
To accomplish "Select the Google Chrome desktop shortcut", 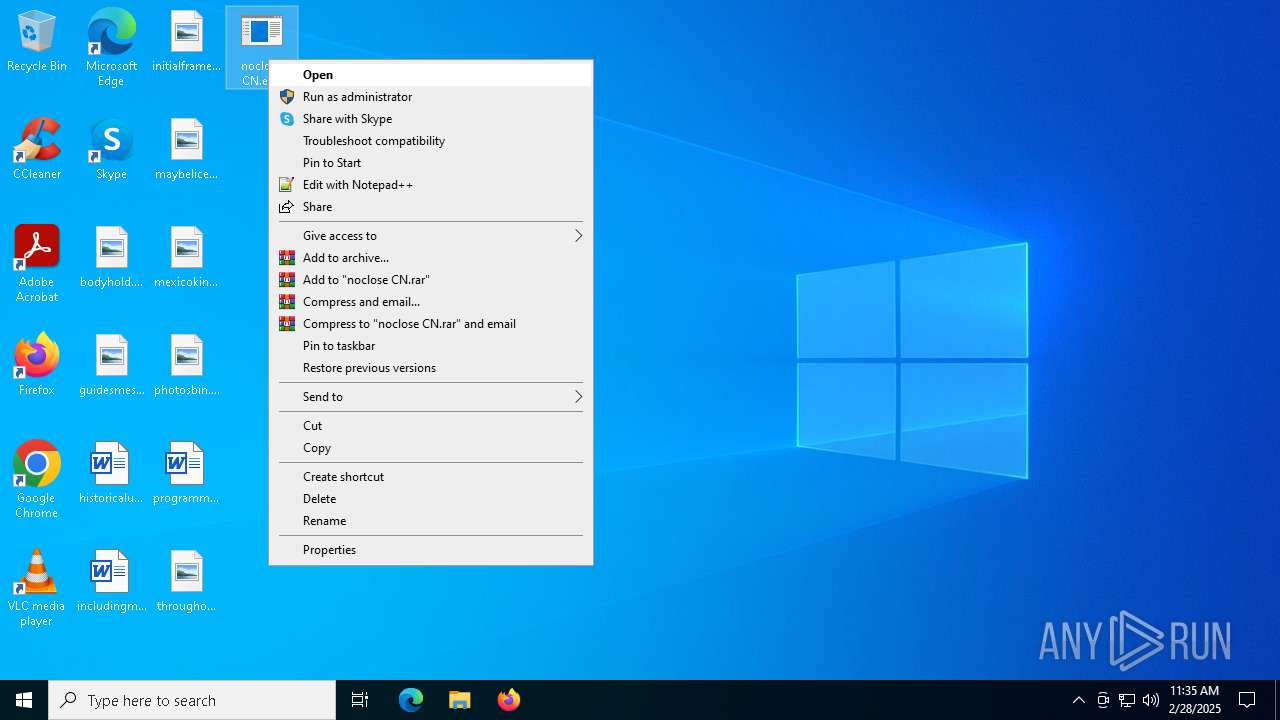I will 37,480.
